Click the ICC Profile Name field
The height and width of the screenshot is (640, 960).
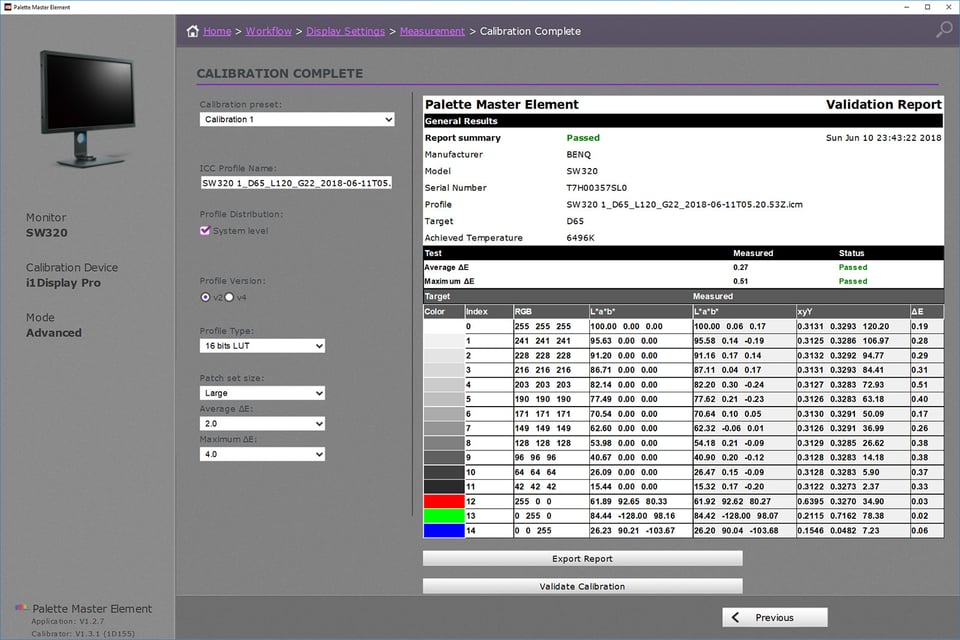[x=296, y=183]
